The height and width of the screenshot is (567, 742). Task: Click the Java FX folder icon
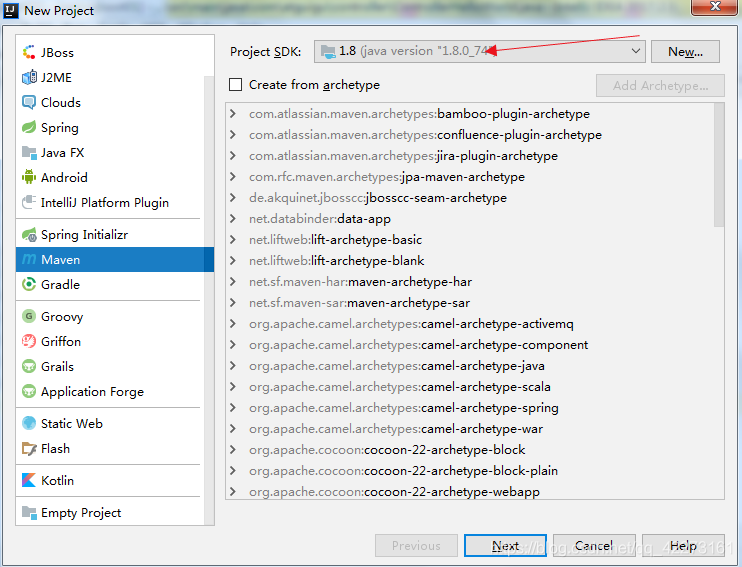(x=29, y=152)
